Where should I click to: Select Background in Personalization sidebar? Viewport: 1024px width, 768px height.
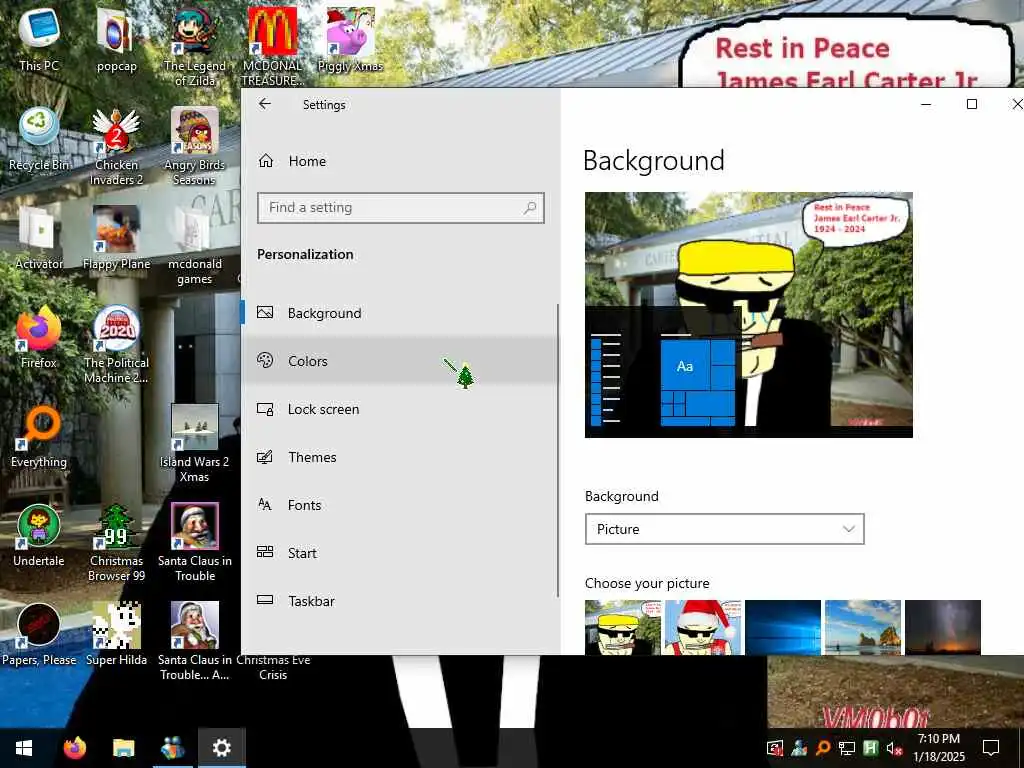(x=400, y=313)
